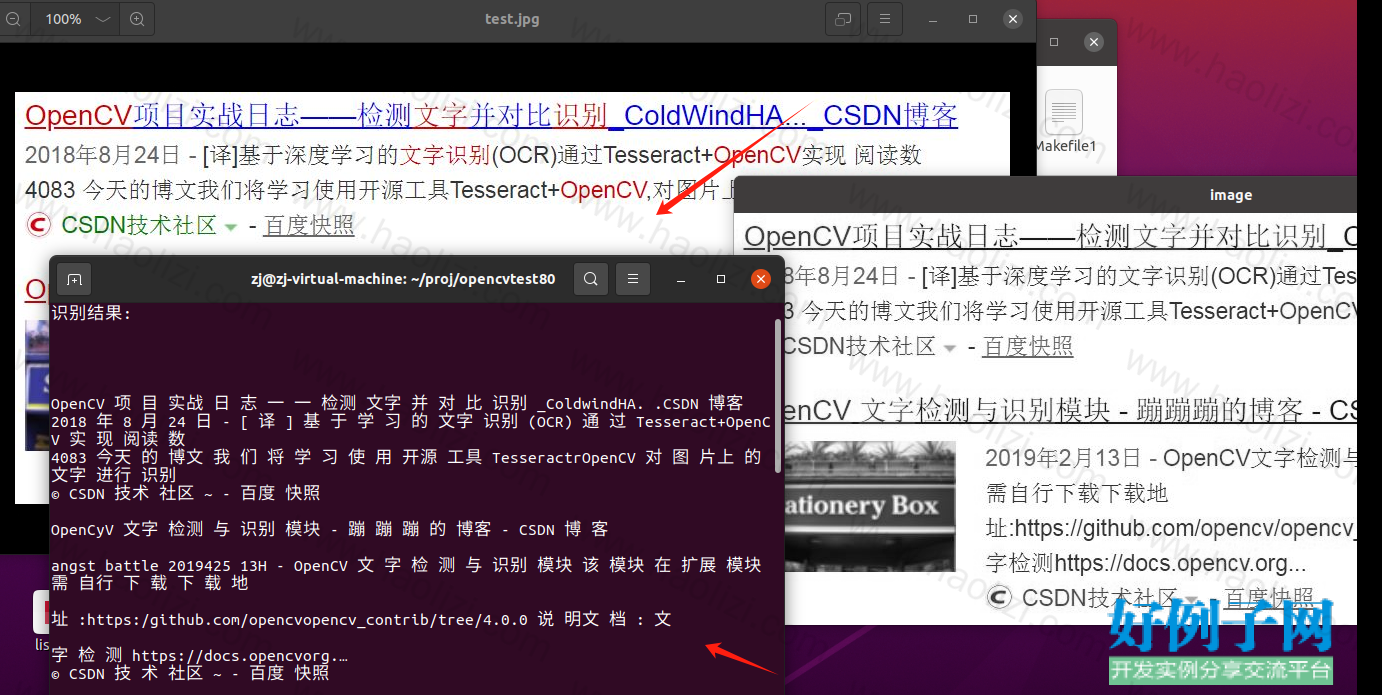This screenshot has height=695, width=1382.
Task: Expand the green arrow beside CSDN技术社区 in test.jpg
Action: [231, 228]
